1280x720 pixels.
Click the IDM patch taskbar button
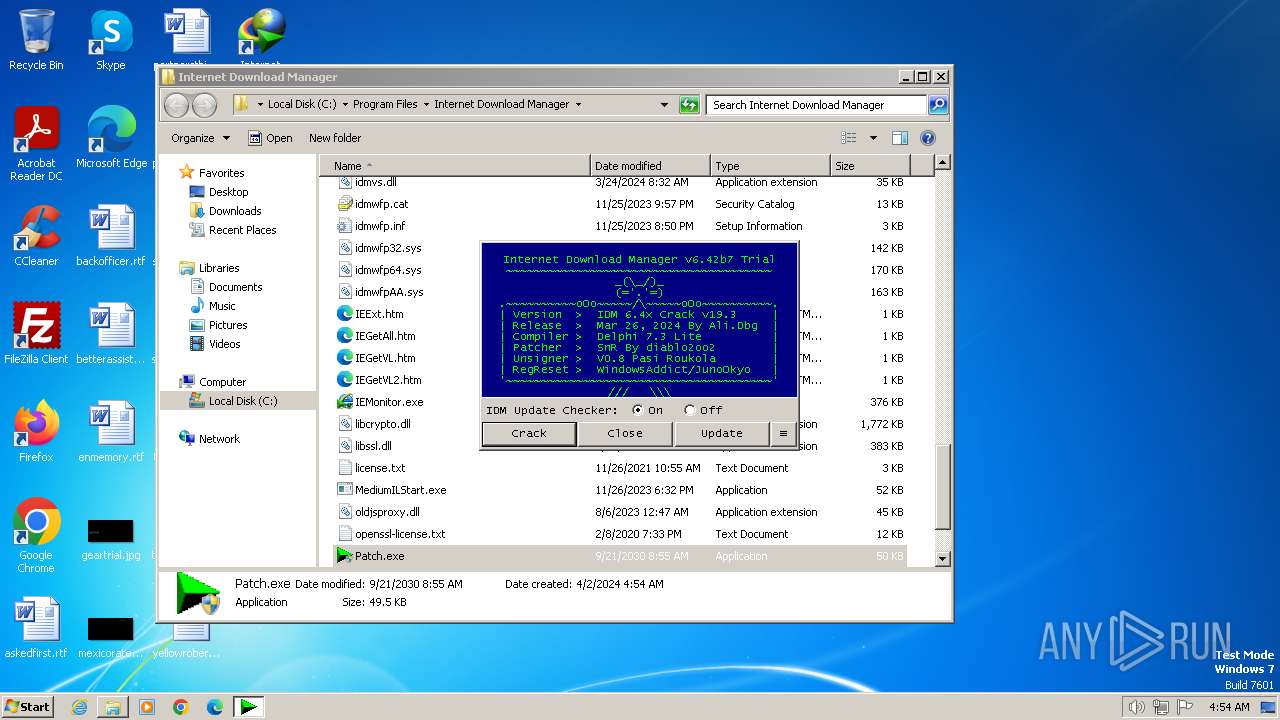(248, 707)
